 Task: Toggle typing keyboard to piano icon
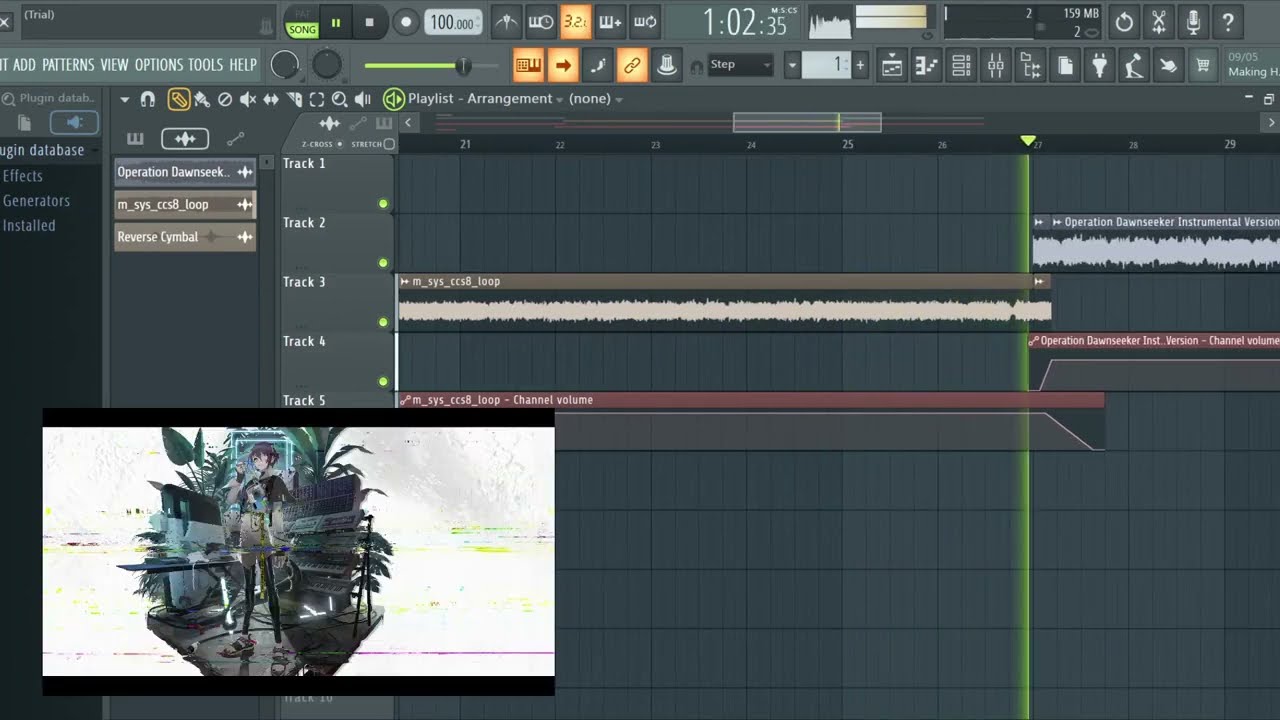pyautogui.click(x=528, y=66)
